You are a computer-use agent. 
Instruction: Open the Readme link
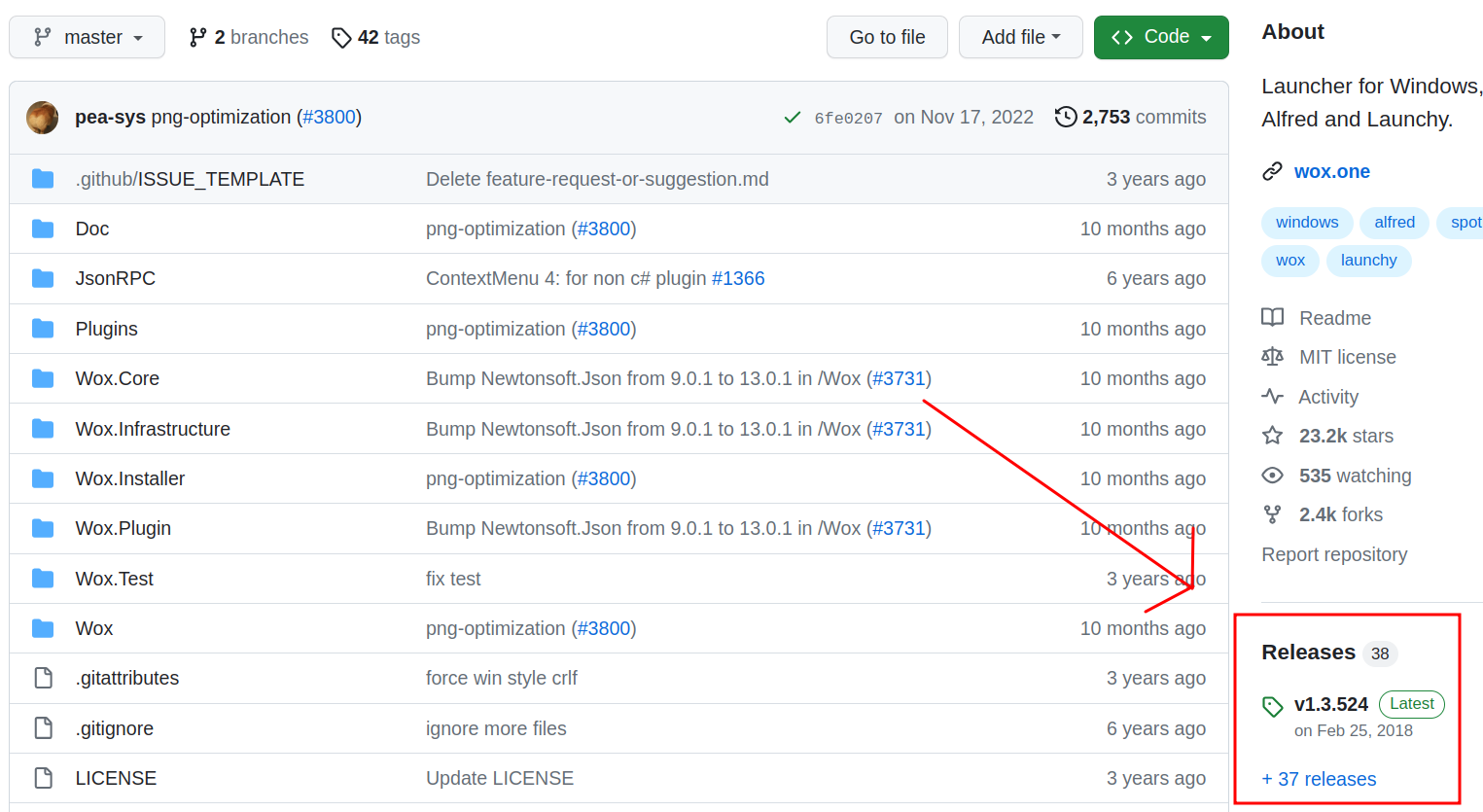1335,318
